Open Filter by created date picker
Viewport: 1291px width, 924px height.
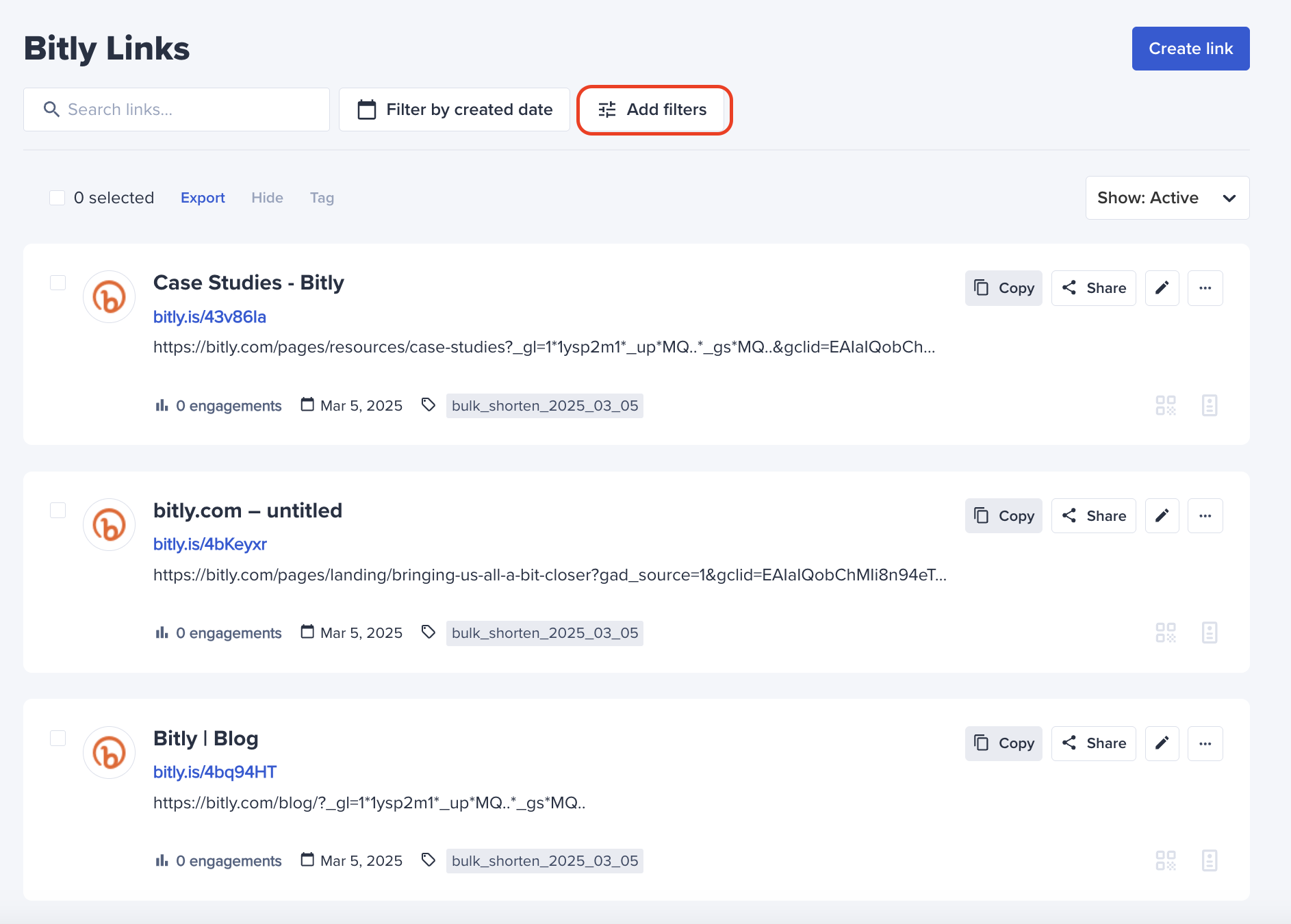pos(455,110)
